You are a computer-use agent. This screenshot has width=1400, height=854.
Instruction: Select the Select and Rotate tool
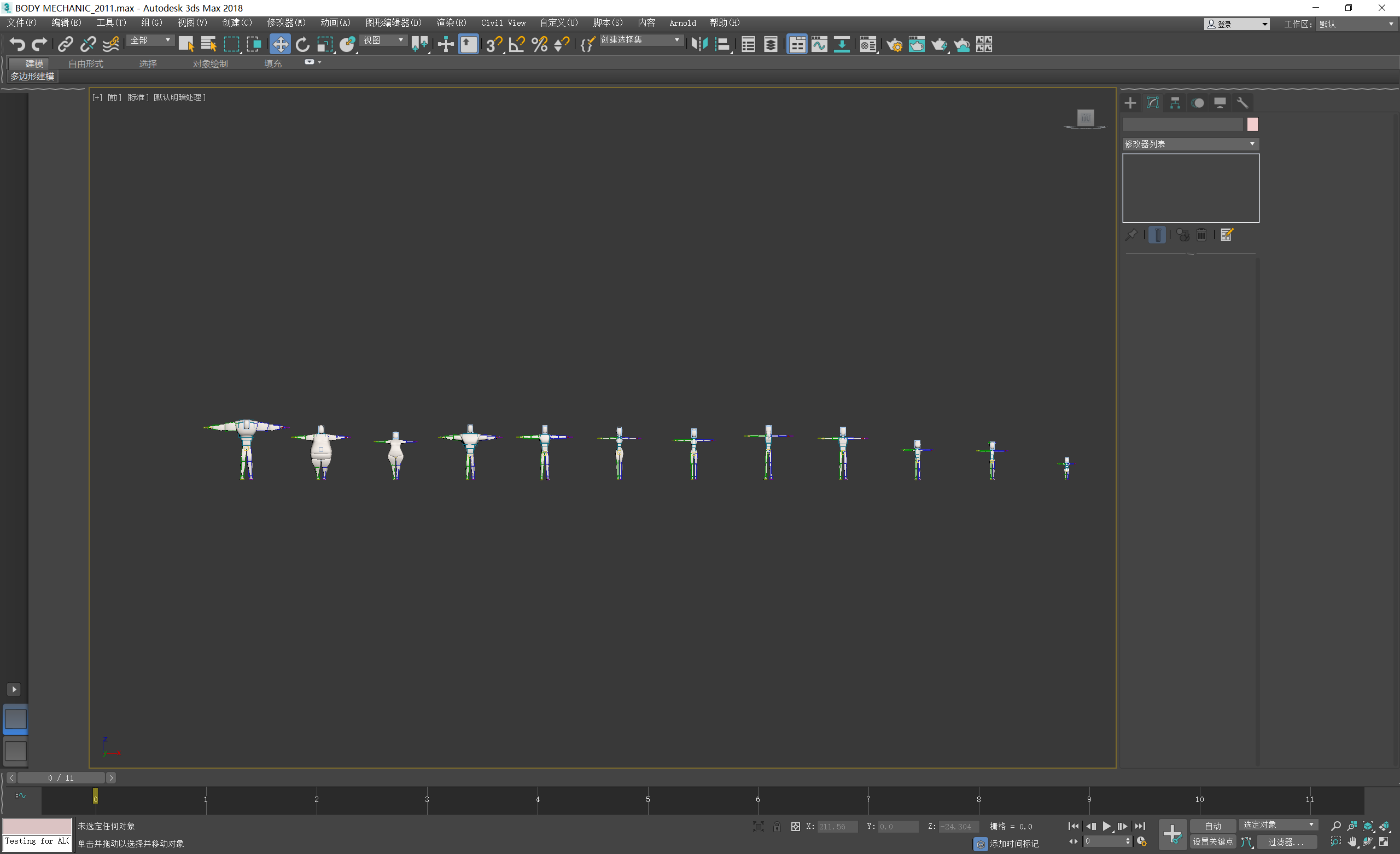pos(302,44)
